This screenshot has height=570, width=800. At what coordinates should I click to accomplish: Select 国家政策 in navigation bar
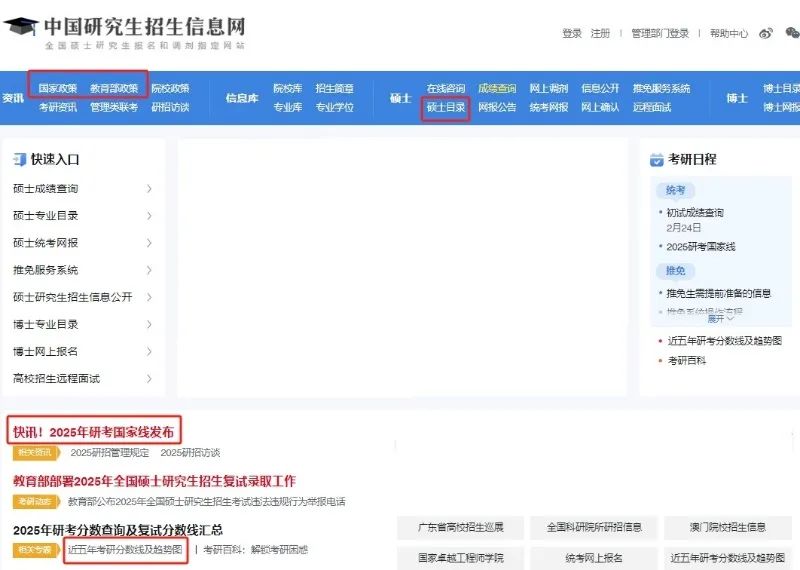pyautogui.click(x=57, y=88)
